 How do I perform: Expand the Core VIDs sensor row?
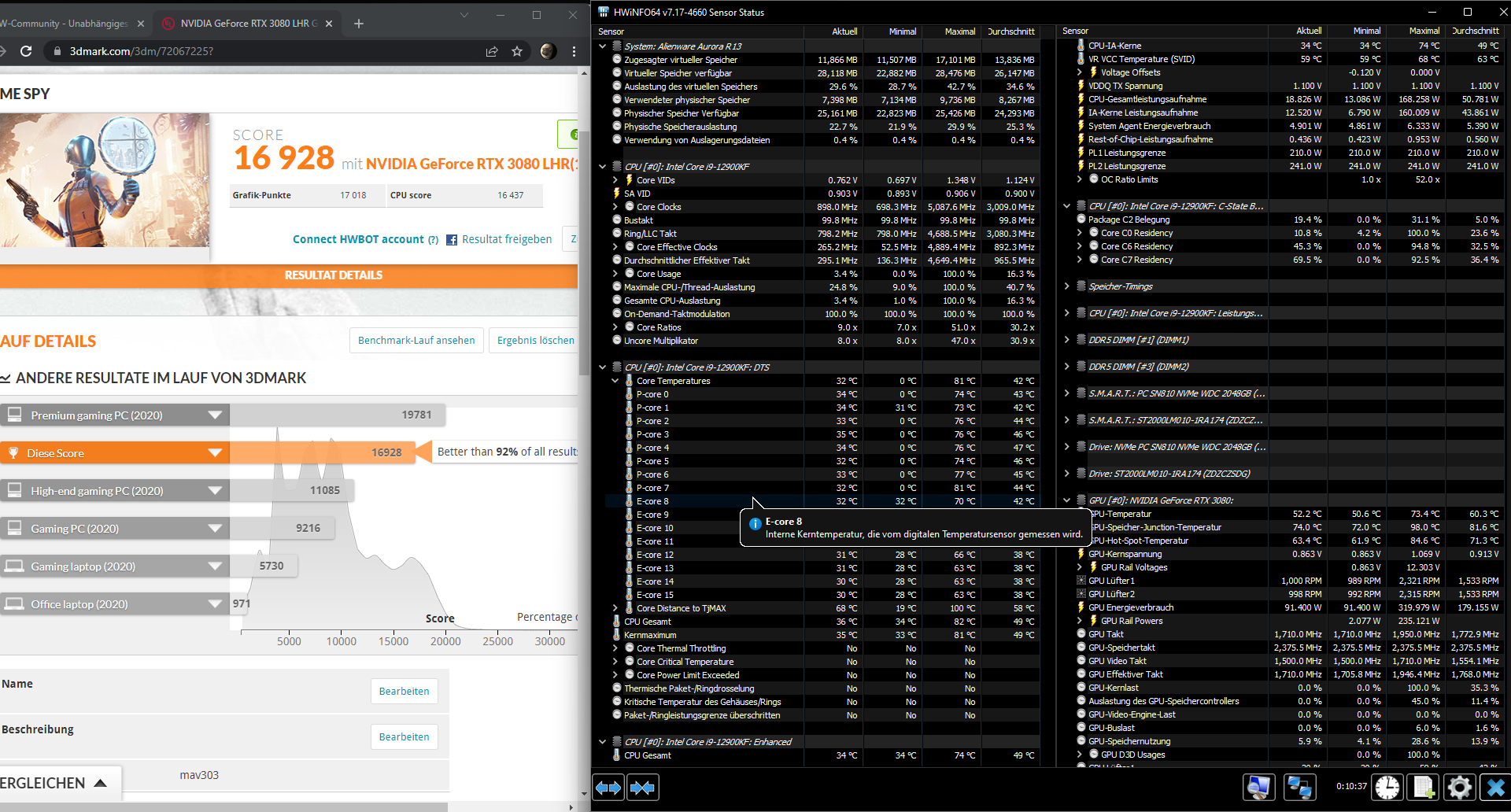coord(615,180)
